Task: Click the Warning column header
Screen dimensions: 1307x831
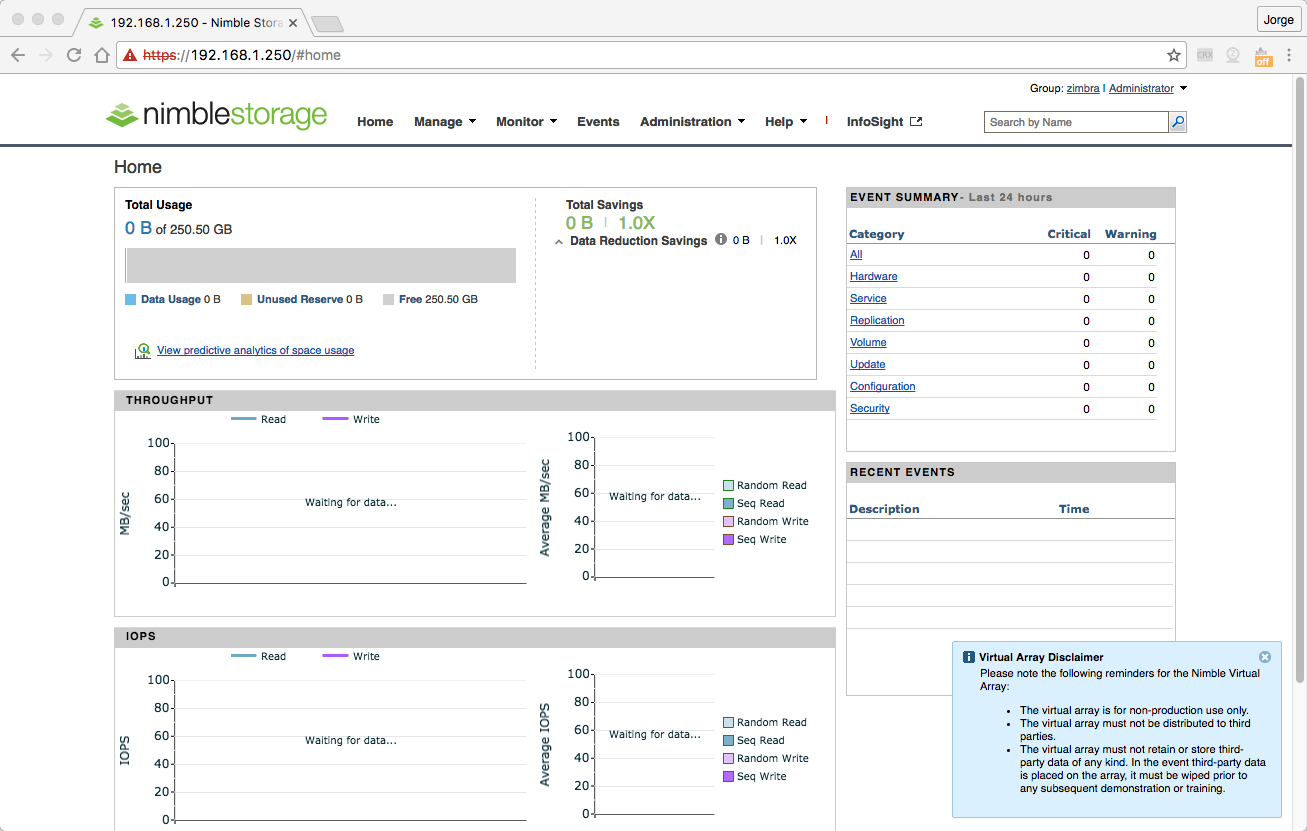Action: coord(1131,234)
